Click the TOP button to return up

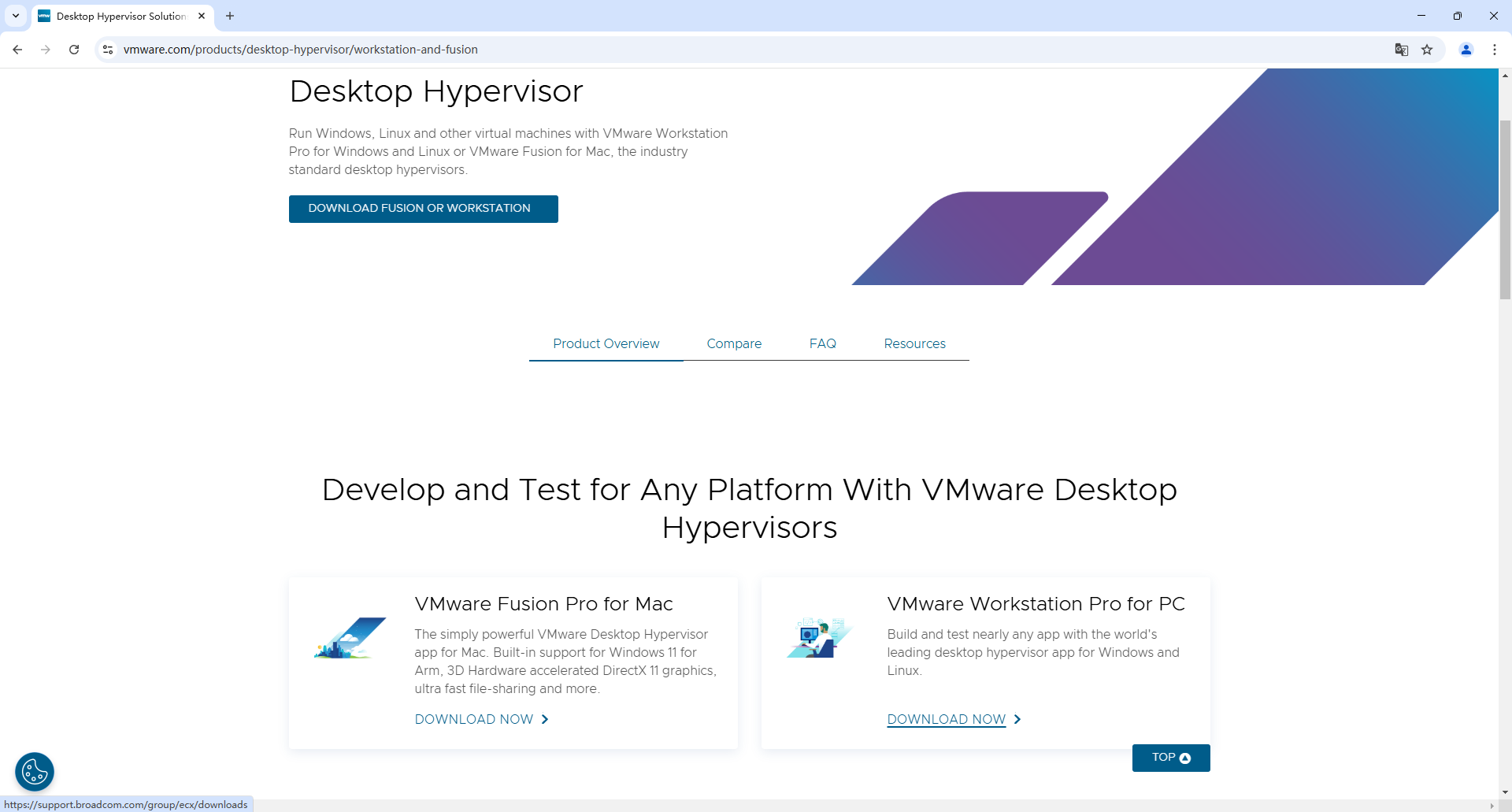[1171, 758]
